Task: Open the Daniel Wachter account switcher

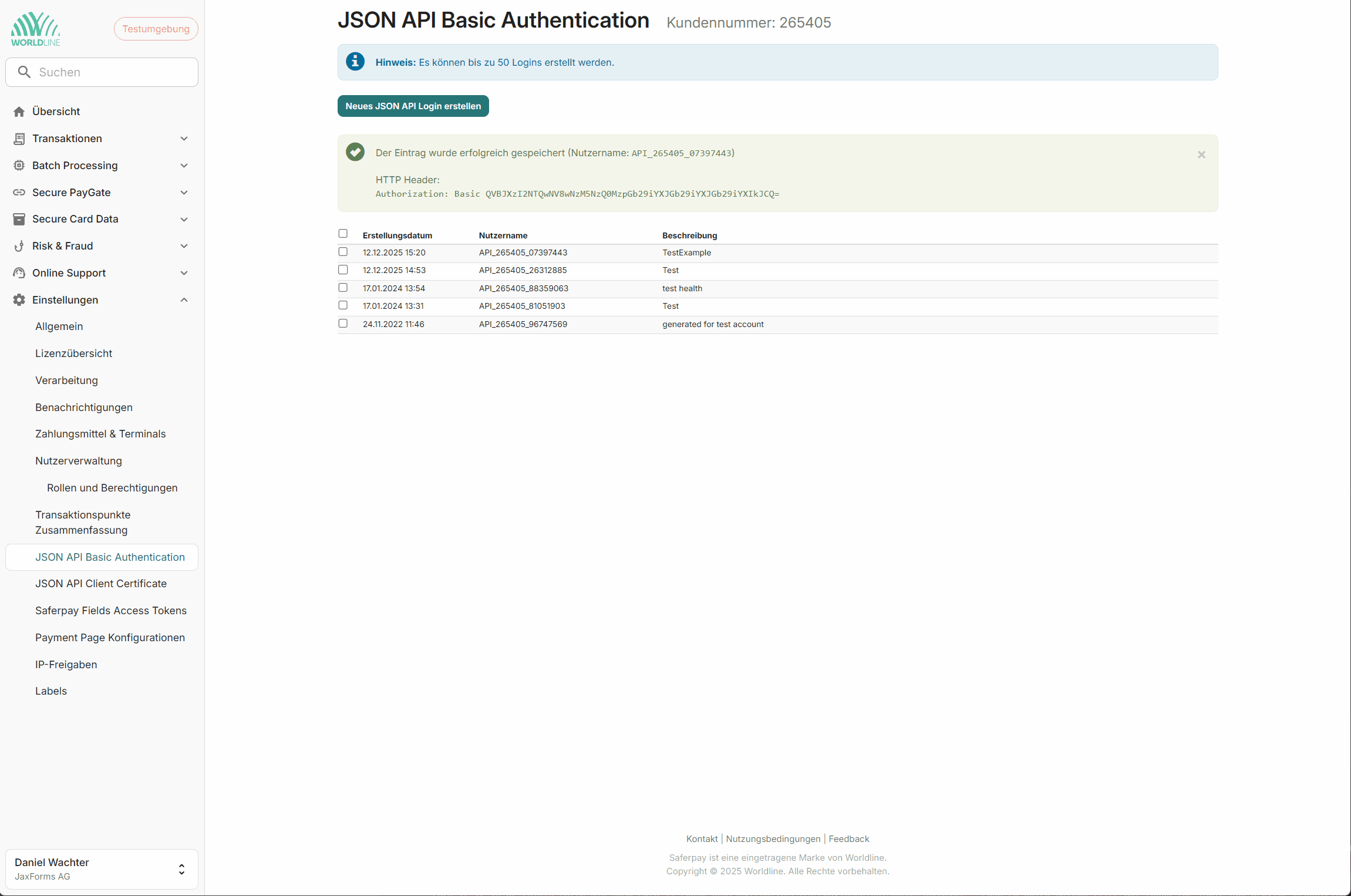Action: [x=102, y=868]
